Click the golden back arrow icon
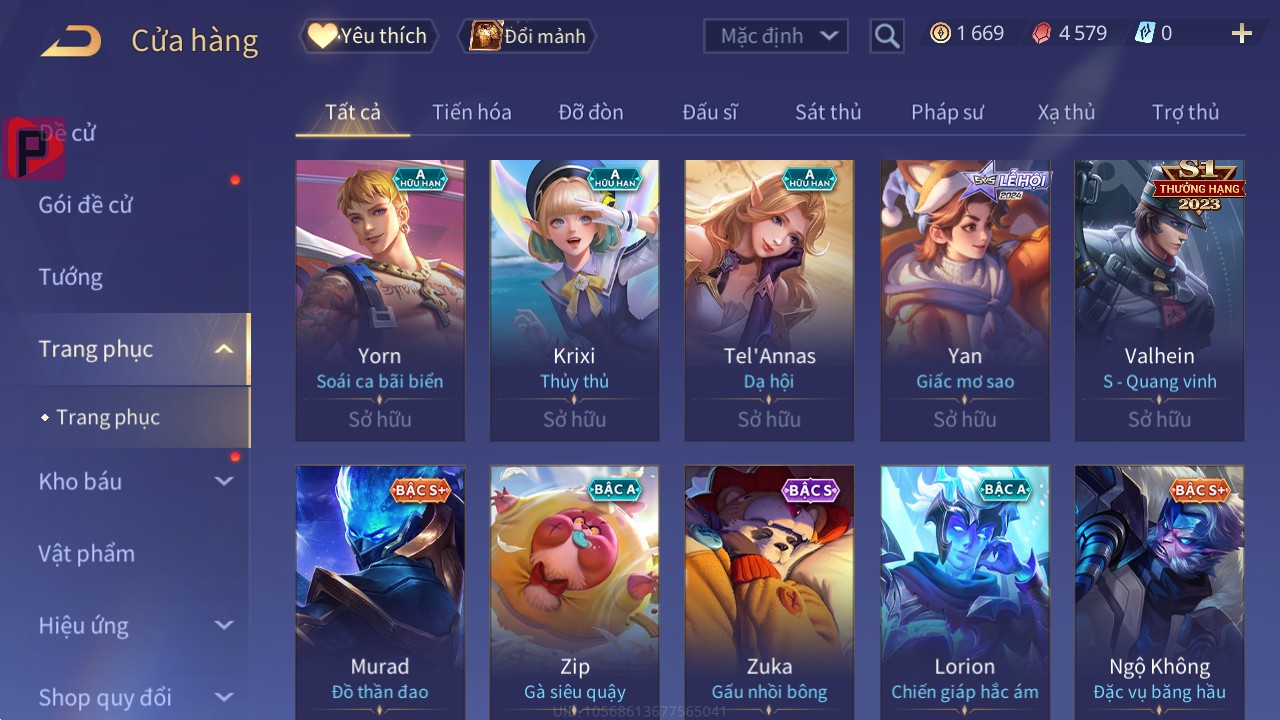This screenshot has width=1280, height=720. [71, 41]
